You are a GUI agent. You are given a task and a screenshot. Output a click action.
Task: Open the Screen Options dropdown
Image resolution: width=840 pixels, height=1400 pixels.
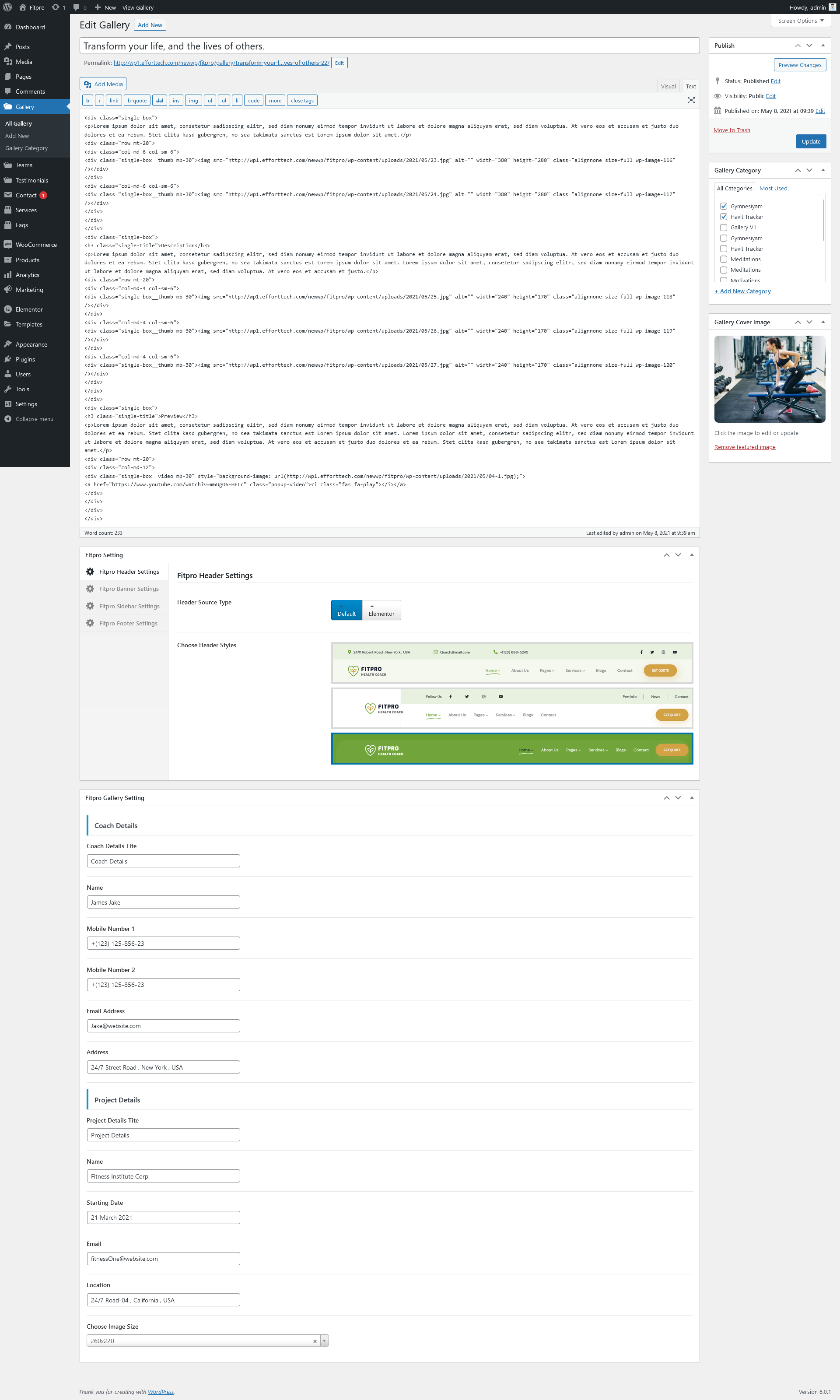pyautogui.click(x=800, y=21)
